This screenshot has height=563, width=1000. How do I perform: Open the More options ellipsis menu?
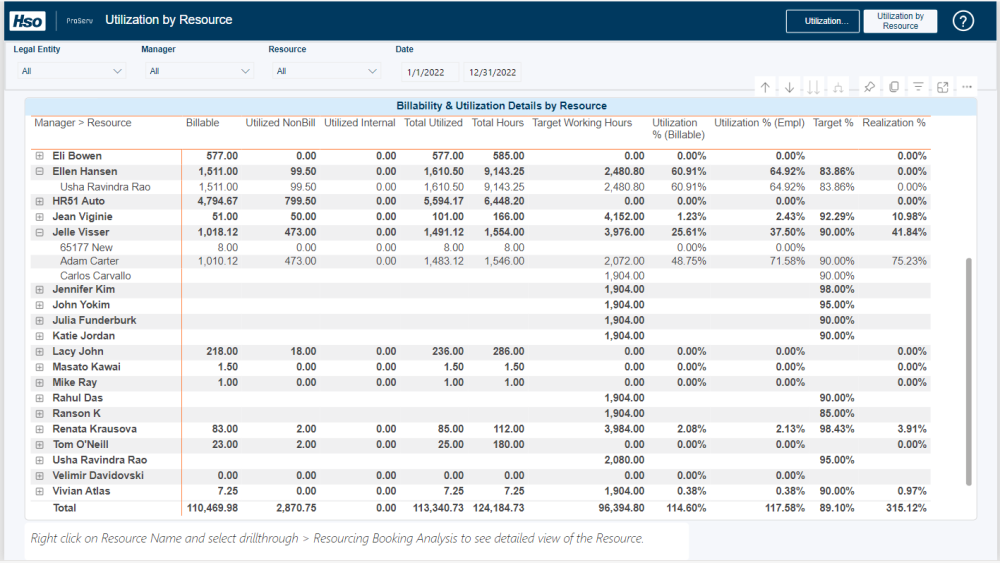966,88
